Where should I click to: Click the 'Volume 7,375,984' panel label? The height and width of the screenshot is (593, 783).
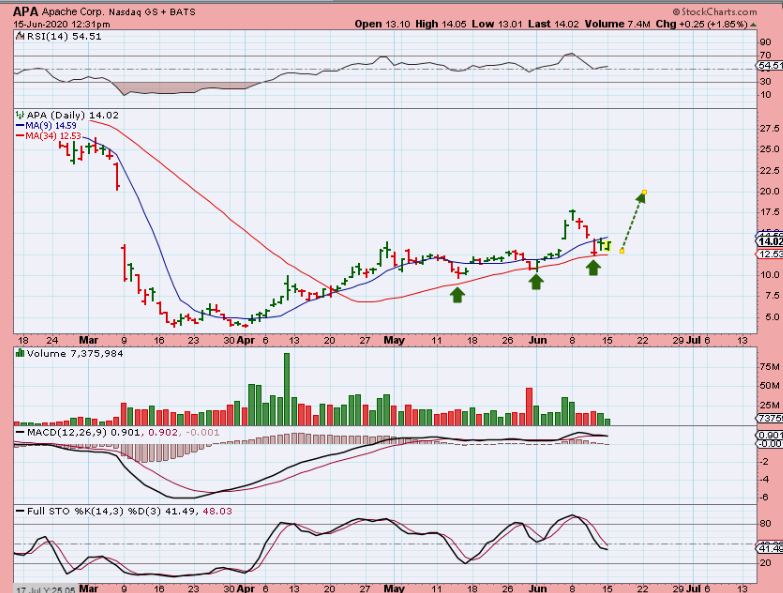pos(75,353)
